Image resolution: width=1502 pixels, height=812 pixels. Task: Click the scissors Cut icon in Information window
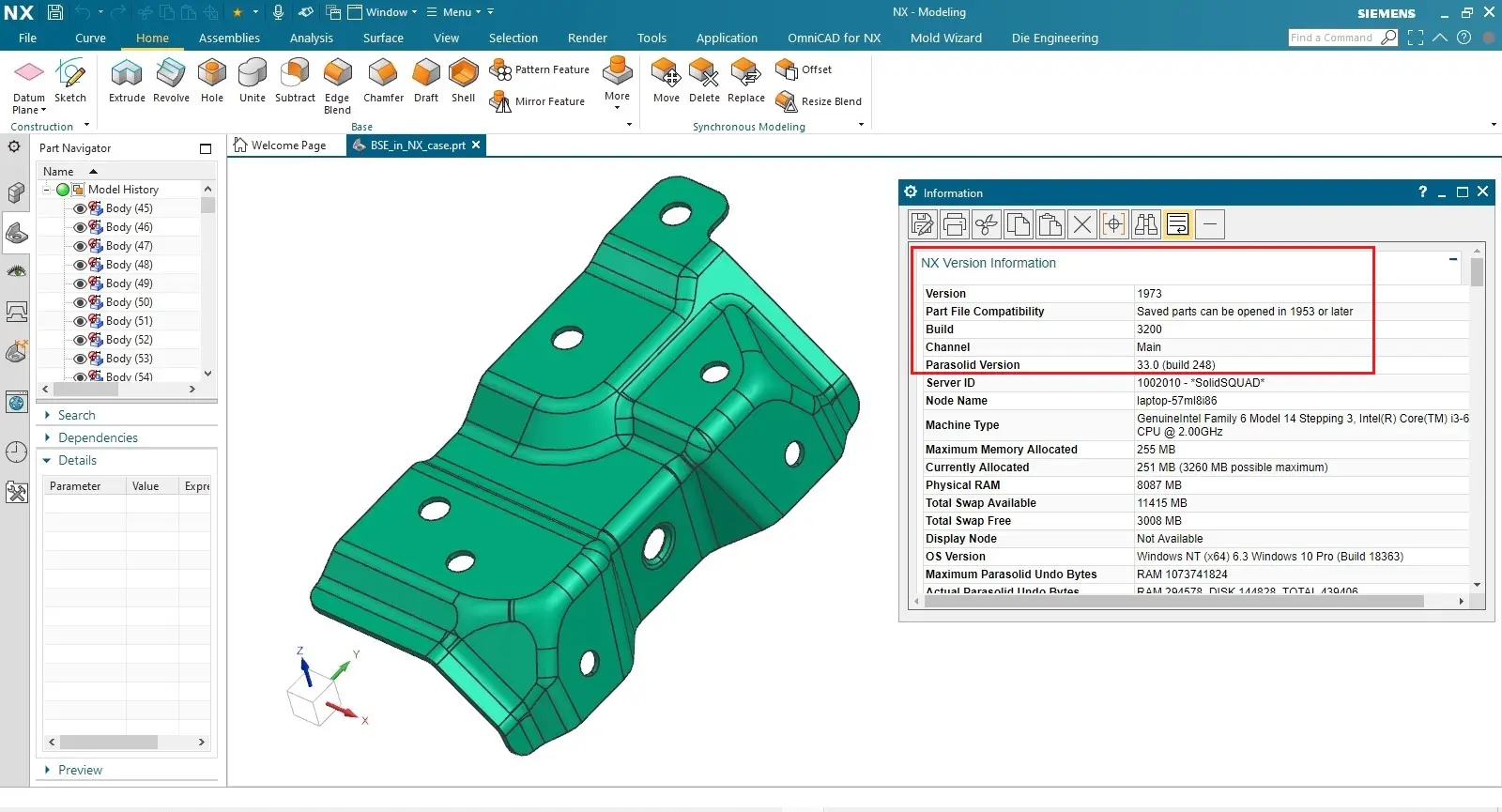987,224
